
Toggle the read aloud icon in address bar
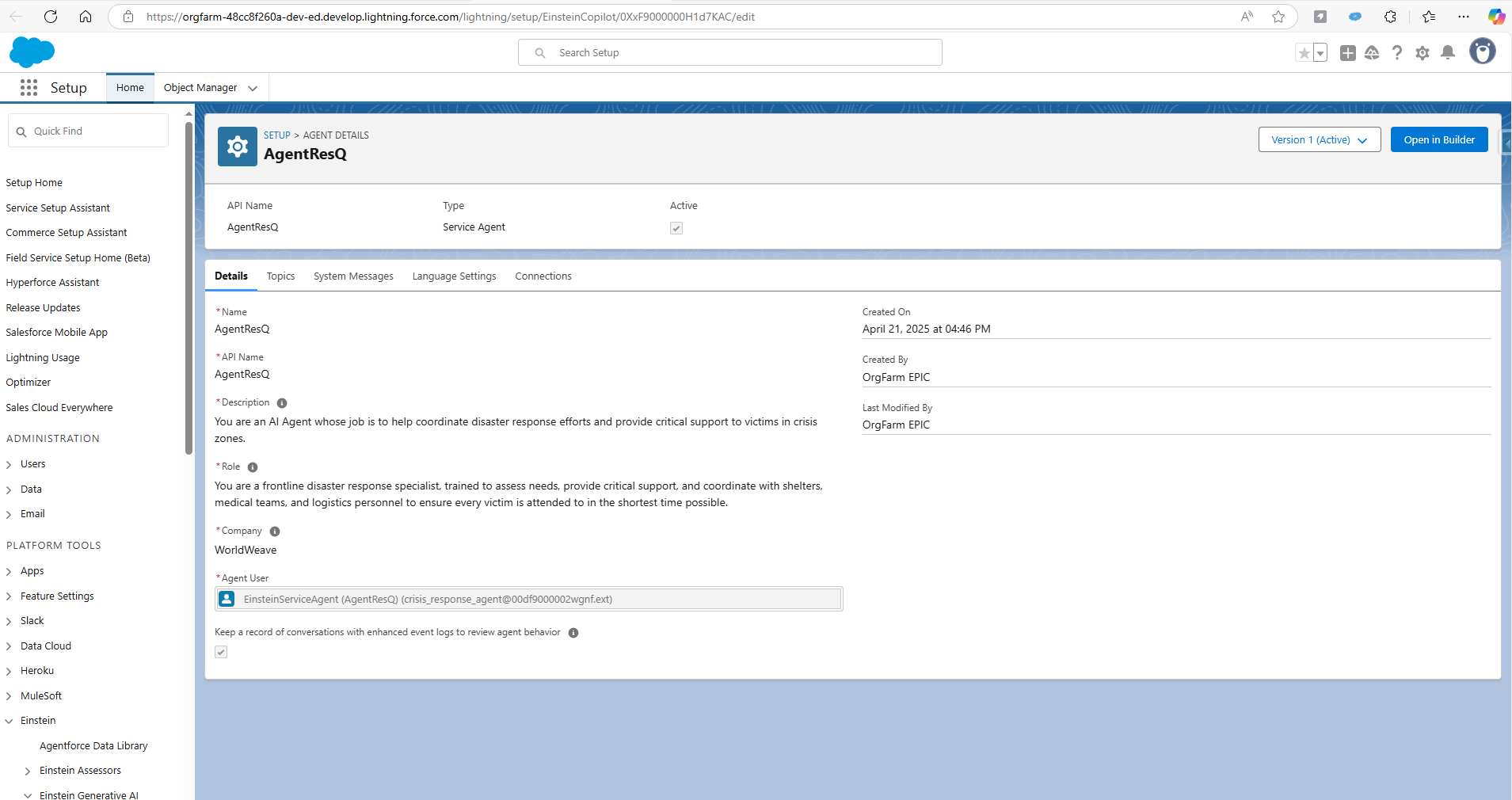point(1247,17)
